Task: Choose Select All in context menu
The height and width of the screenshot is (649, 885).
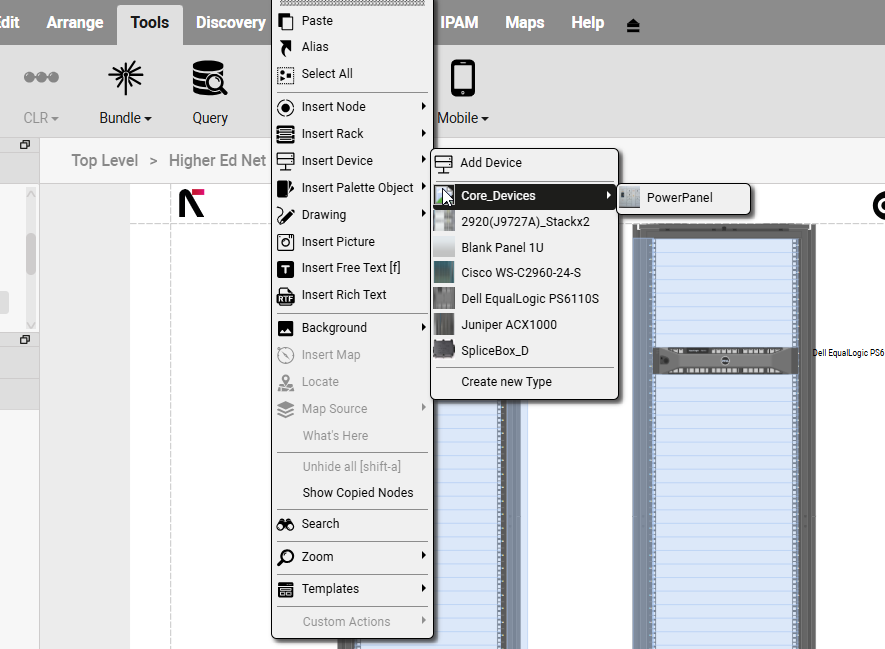Action: pos(326,74)
